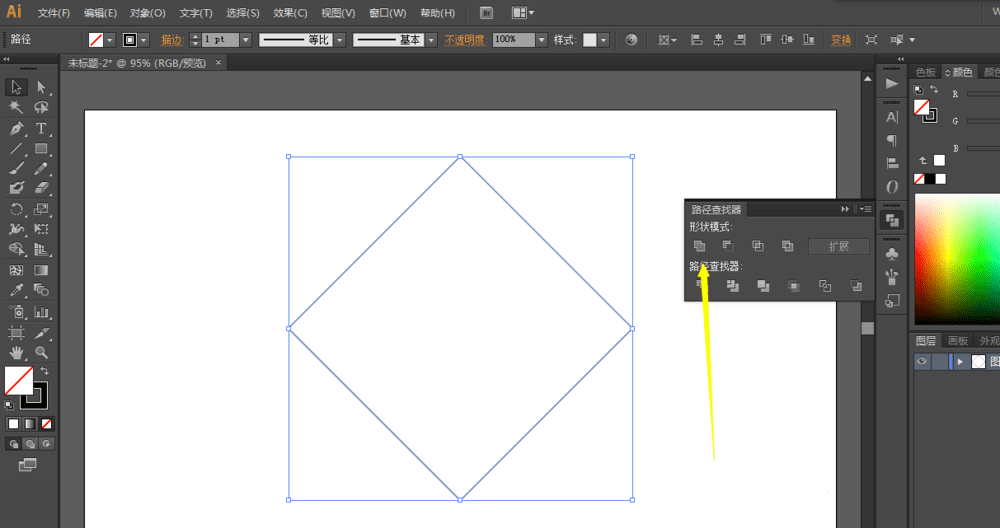This screenshot has height=528, width=1000.
Task: Click the 扩展 button in Pathfinder
Action: 838,246
